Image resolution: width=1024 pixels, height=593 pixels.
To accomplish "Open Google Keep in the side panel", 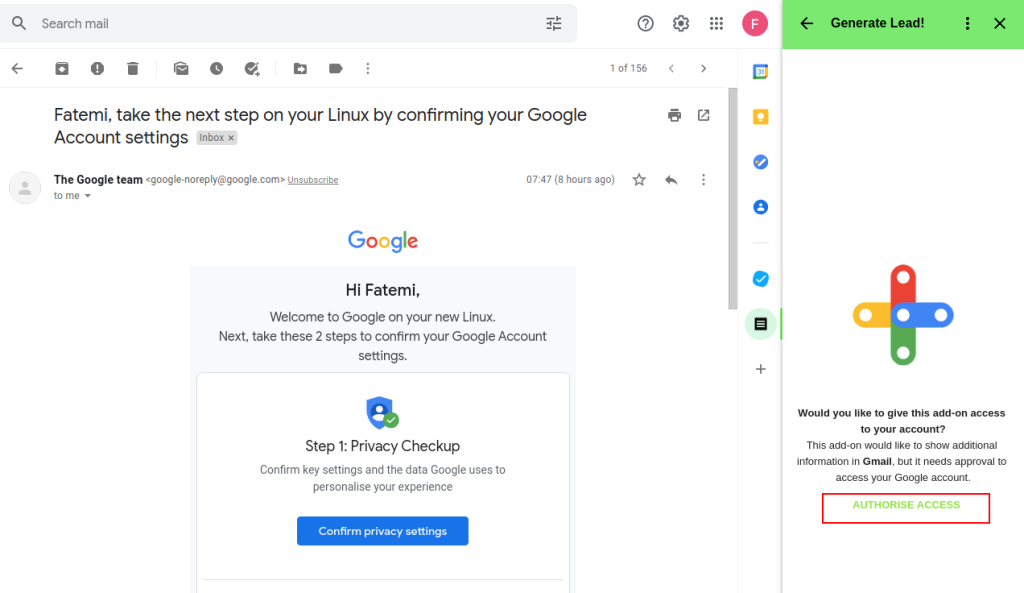I will pos(760,116).
